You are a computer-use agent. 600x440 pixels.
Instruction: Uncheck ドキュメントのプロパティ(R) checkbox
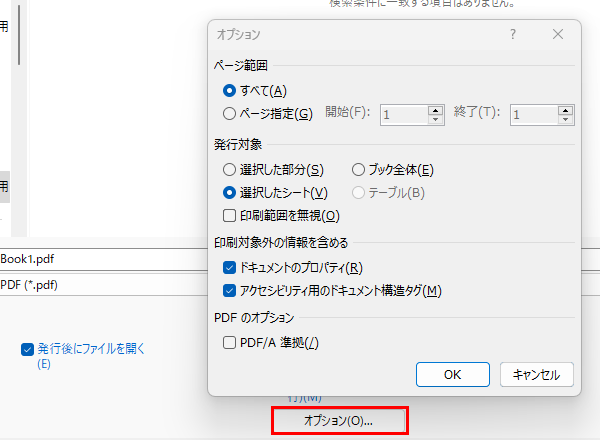click(x=230, y=268)
